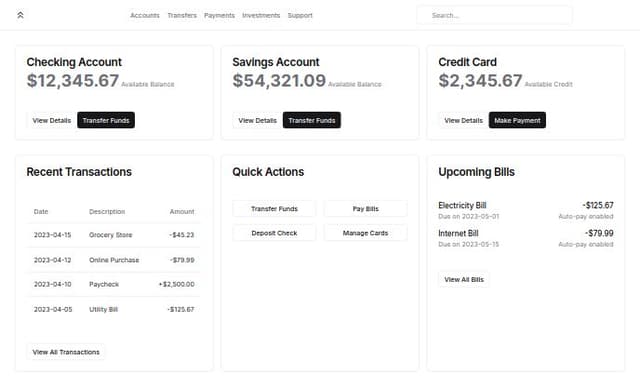Open the Transfers menu
This screenshot has height=387, width=640.
pyautogui.click(x=182, y=16)
